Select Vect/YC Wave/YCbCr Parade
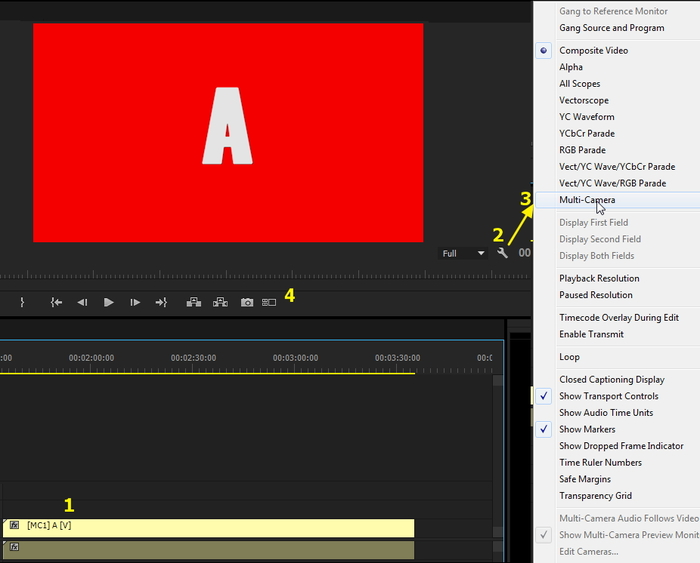This screenshot has height=563, width=700. click(x=618, y=167)
